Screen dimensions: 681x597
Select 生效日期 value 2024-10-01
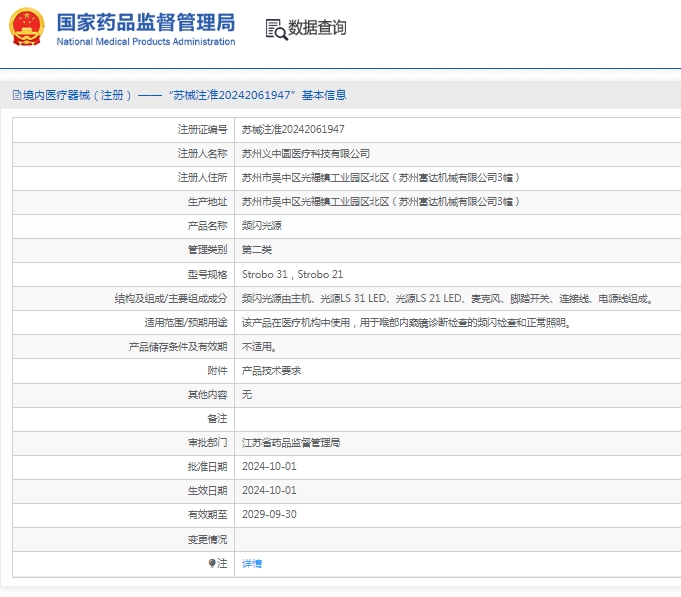pos(269,491)
